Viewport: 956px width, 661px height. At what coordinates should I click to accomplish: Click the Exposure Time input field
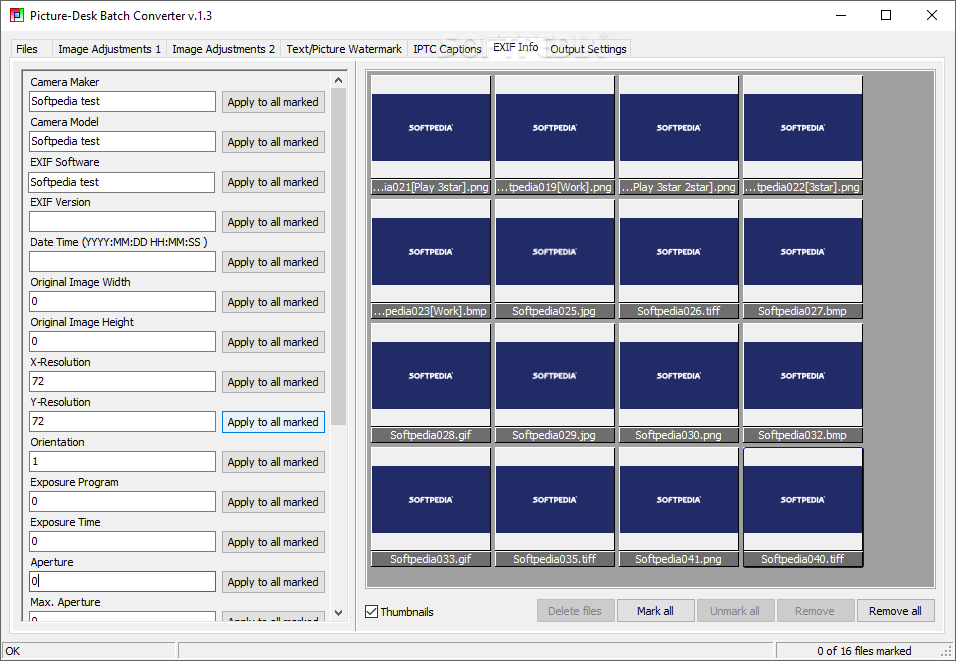point(122,541)
